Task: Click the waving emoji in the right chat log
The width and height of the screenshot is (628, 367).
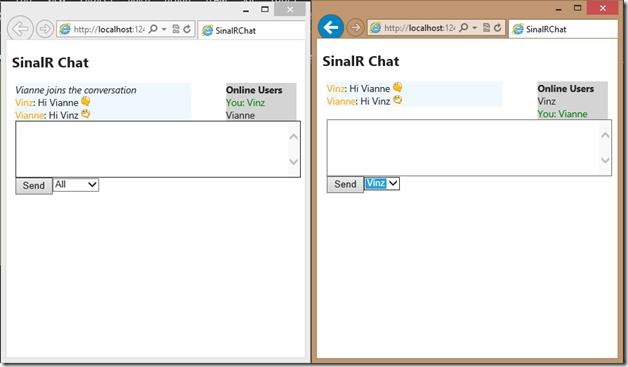Action: (397, 87)
